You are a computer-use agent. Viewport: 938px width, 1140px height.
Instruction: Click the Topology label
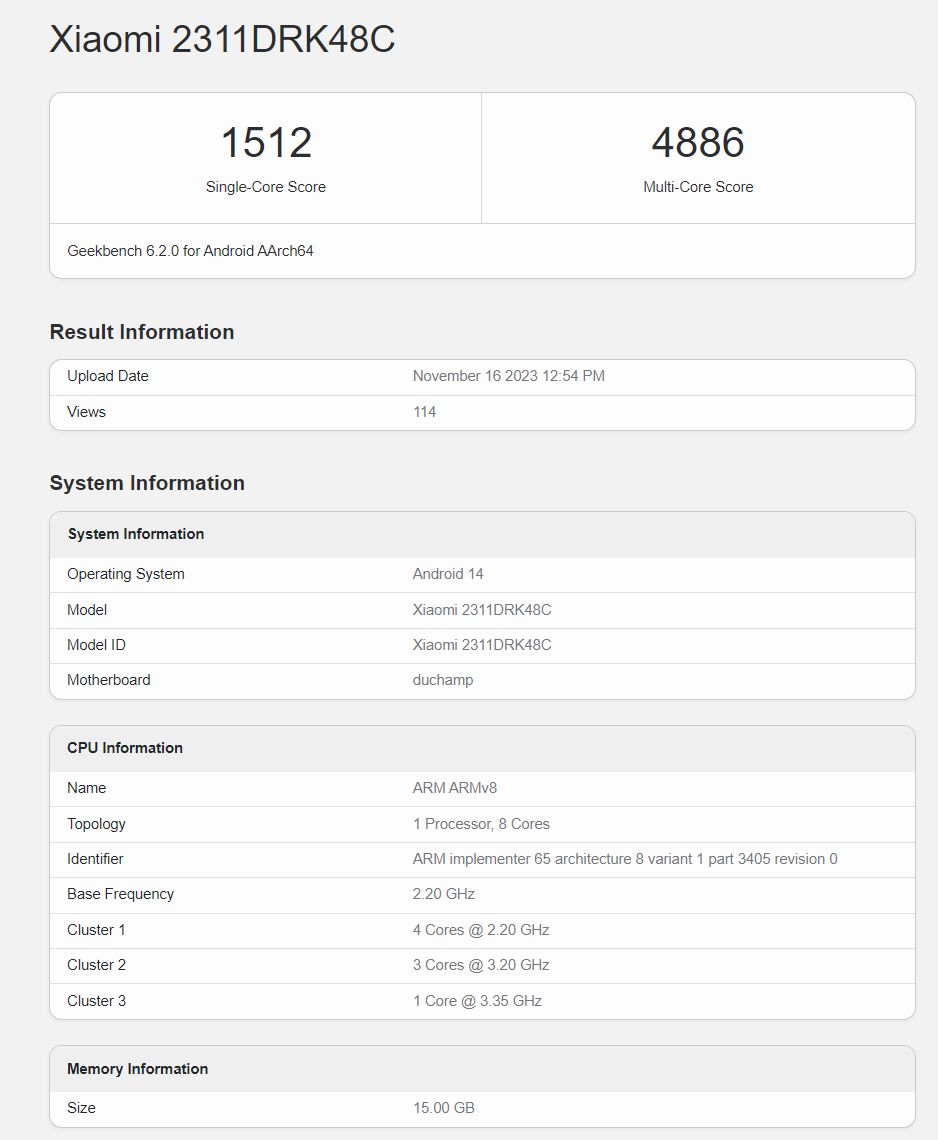(x=97, y=824)
